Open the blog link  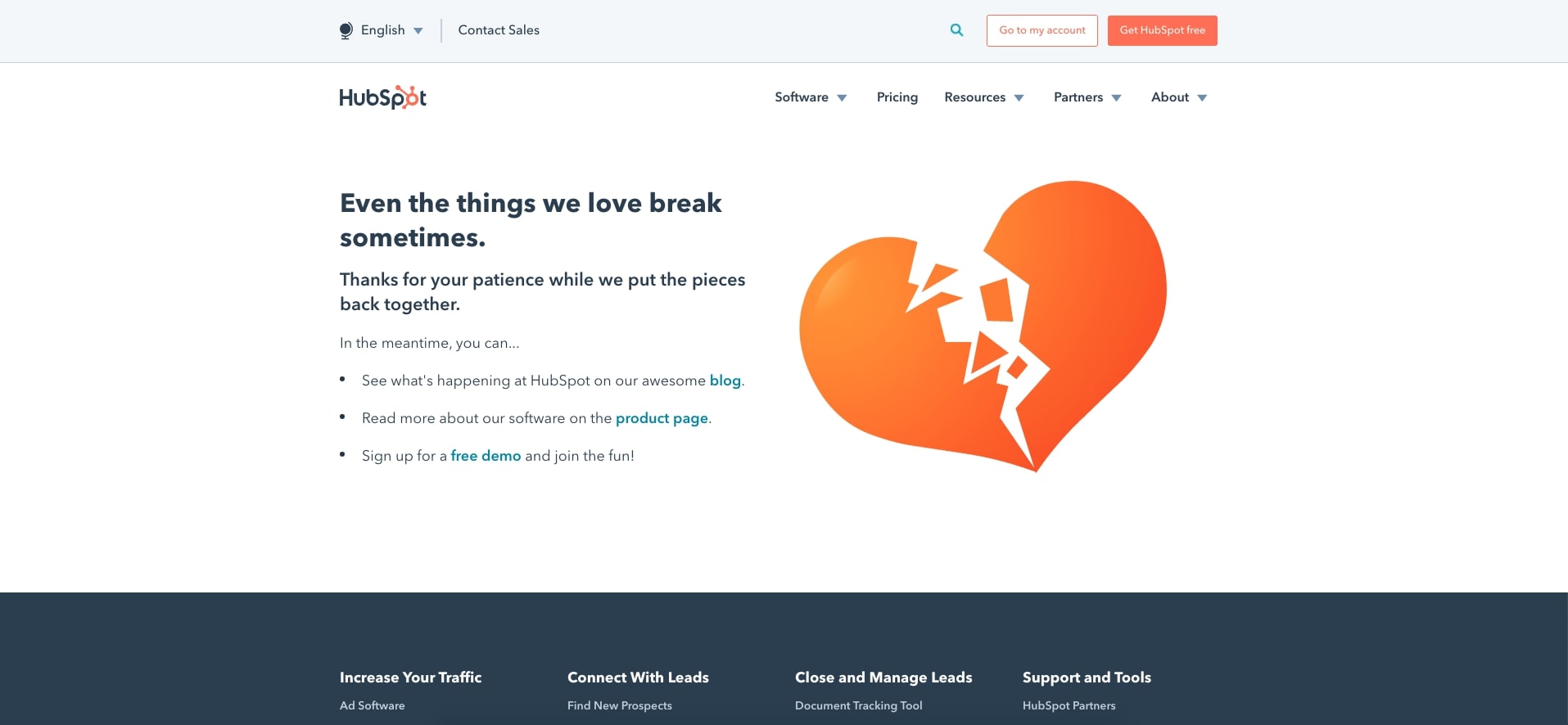[725, 381]
